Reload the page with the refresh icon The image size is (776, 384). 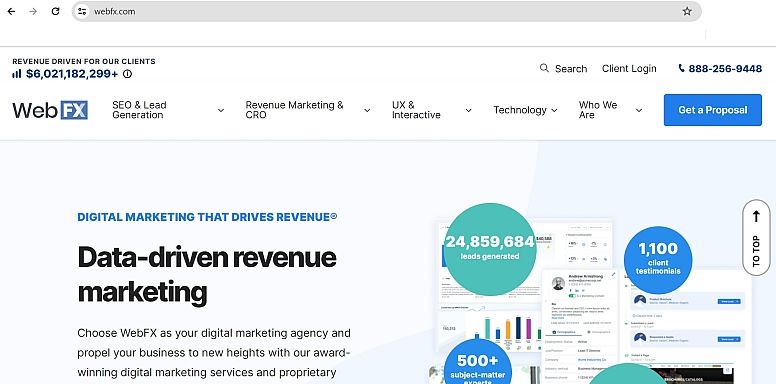coord(55,11)
